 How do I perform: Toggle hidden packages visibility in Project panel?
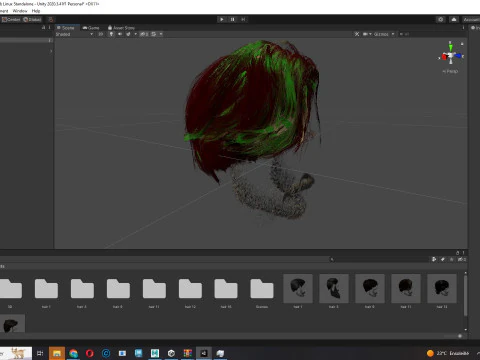(x=462, y=259)
